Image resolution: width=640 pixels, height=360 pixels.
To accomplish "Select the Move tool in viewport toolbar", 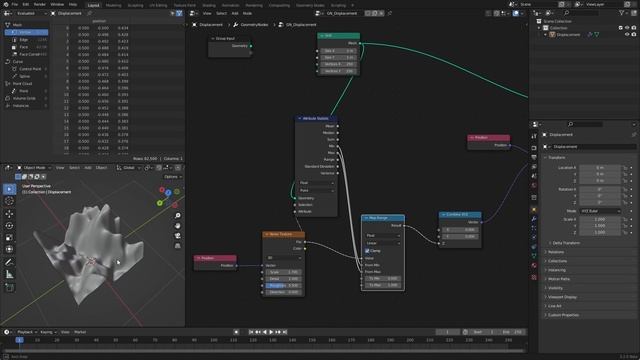I will click(x=9, y=213).
